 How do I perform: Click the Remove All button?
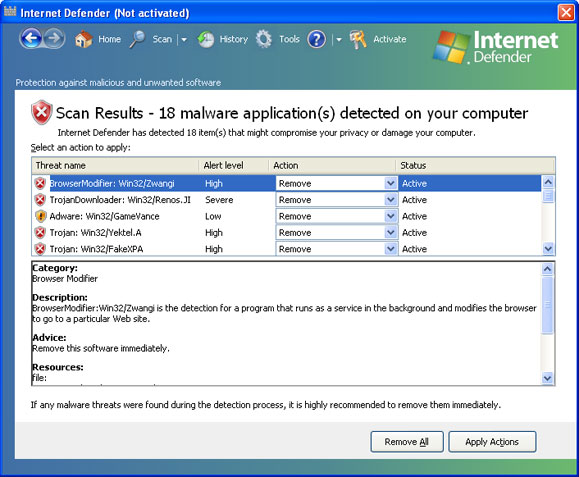pos(407,442)
